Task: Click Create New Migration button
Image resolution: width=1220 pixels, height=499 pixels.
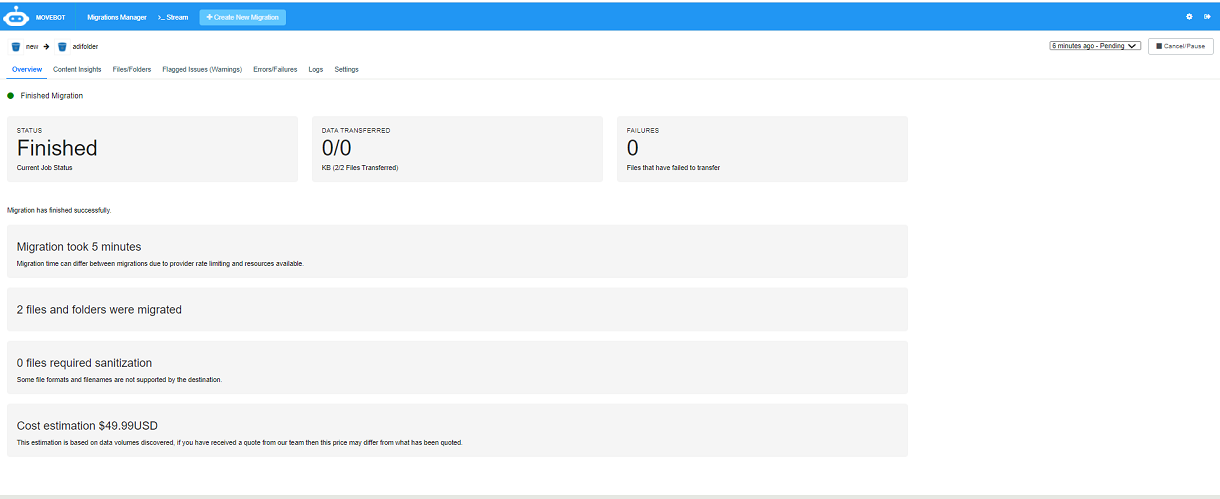Action: 242,17
